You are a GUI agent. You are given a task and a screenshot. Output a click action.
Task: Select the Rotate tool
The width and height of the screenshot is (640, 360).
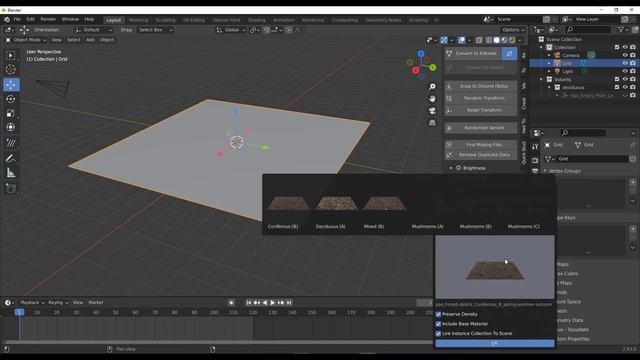(x=11, y=99)
